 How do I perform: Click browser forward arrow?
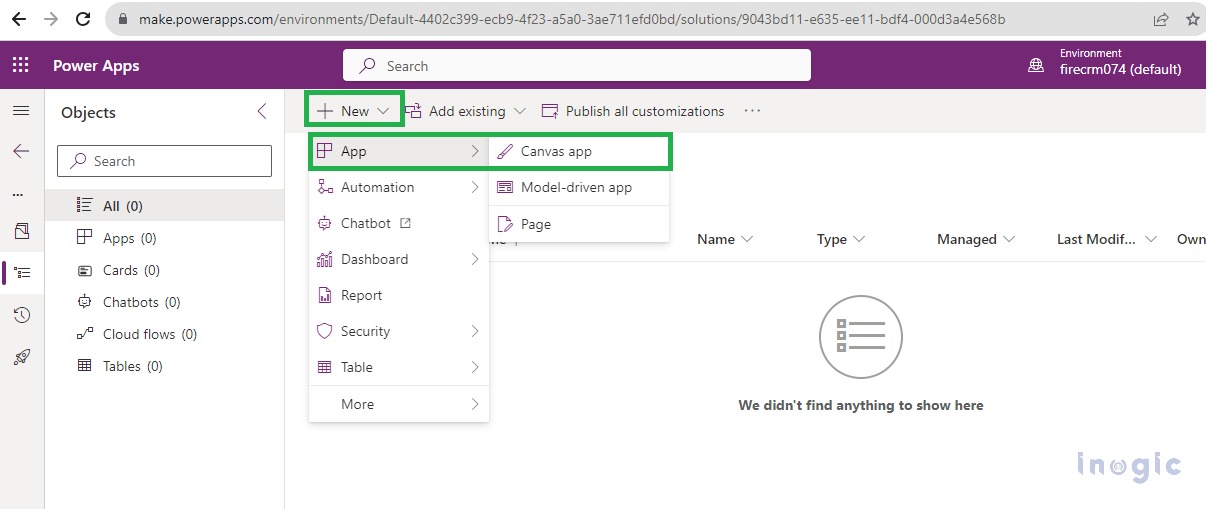pos(51,19)
